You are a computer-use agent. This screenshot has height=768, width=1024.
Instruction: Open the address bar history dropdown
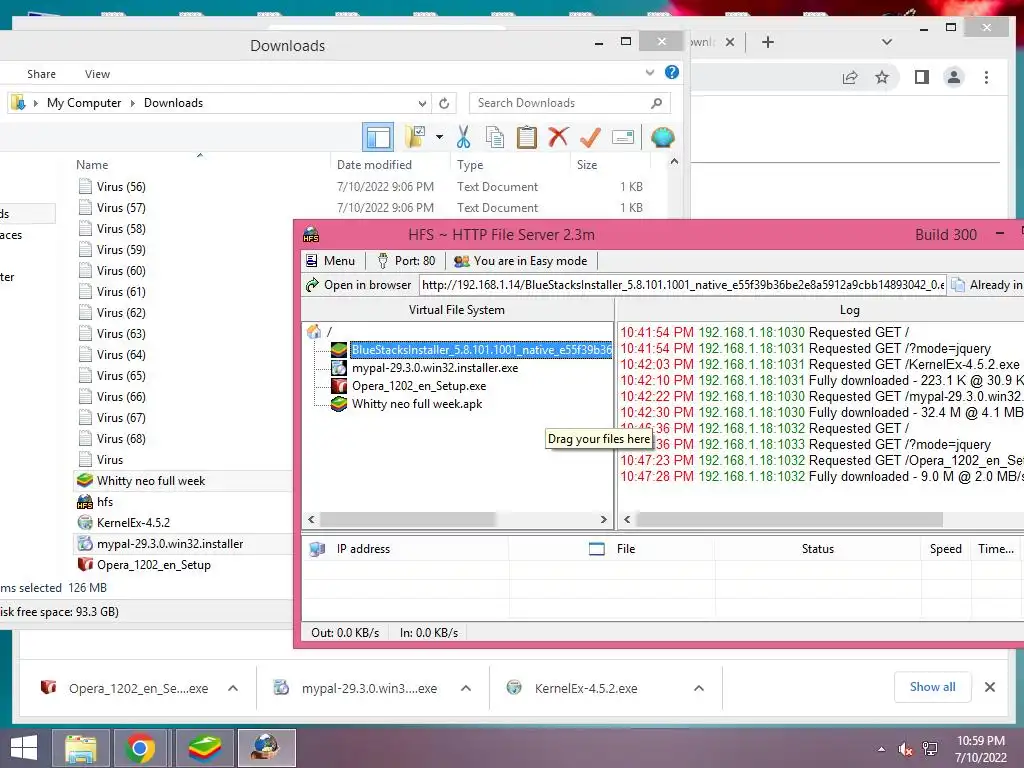tap(422, 103)
